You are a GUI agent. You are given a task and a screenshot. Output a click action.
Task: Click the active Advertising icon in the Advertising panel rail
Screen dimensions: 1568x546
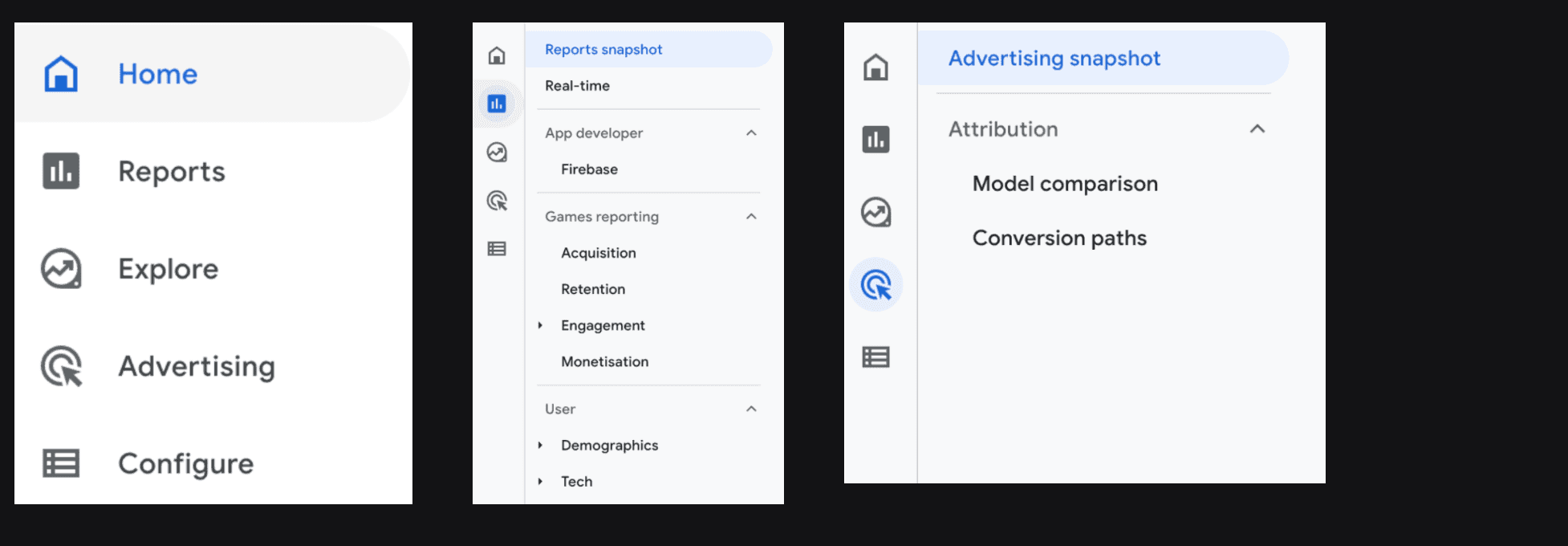[876, 284]
